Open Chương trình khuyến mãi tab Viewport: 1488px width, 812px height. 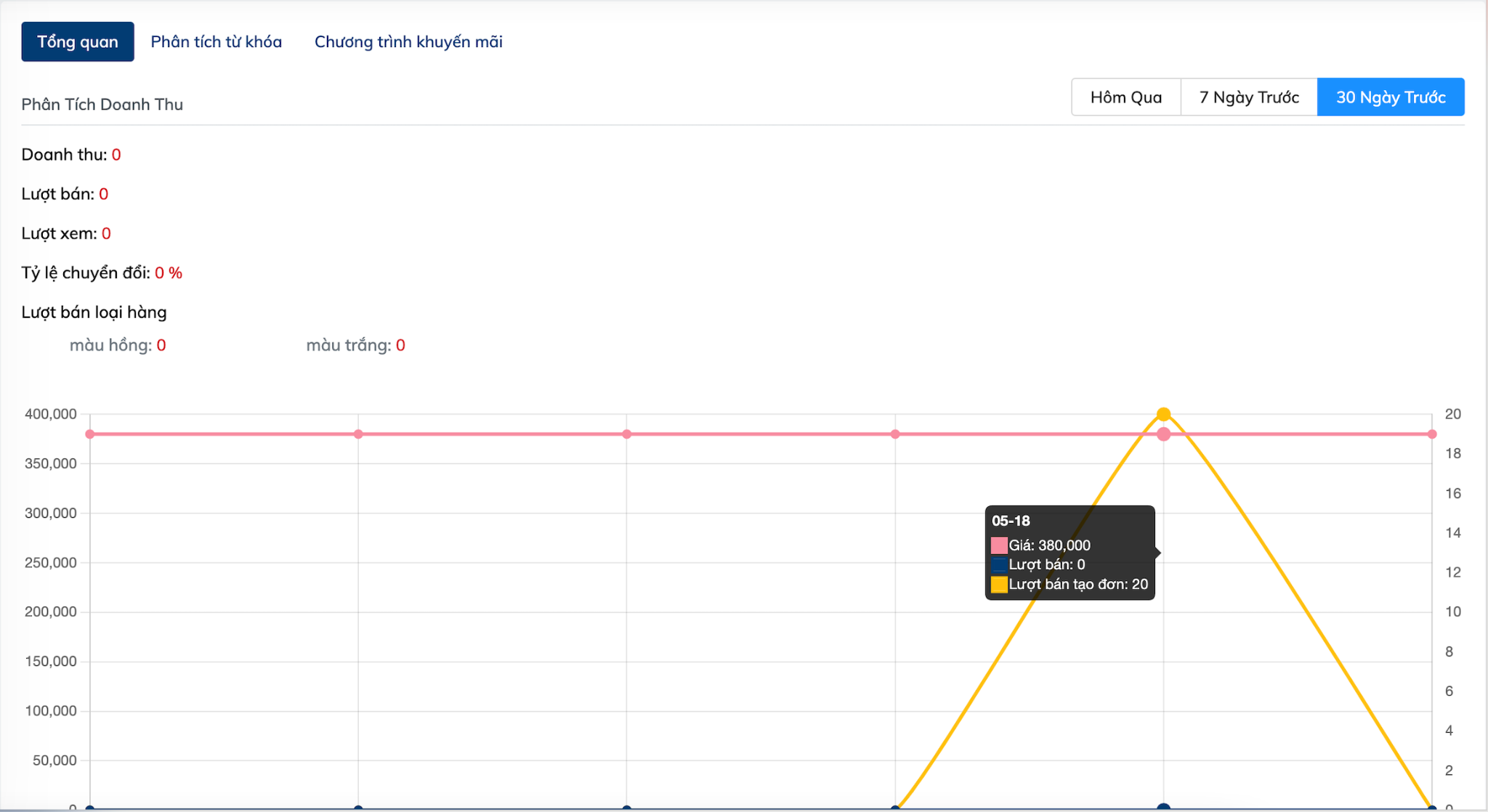[408, 41]
